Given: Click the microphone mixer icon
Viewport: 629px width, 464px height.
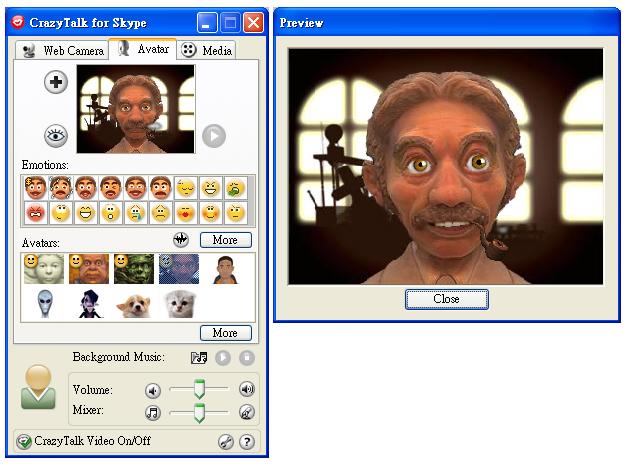Looking at the screenshot, I should [x=247, y=412].
